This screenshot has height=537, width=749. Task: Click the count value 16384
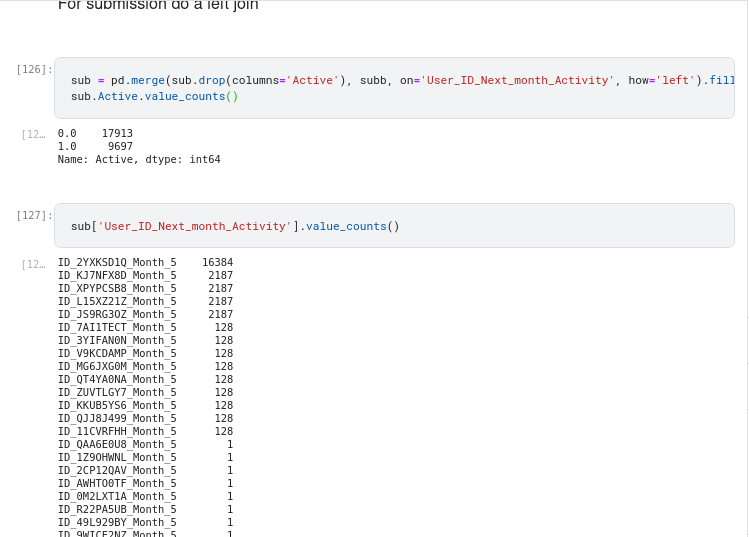[217, 262]
